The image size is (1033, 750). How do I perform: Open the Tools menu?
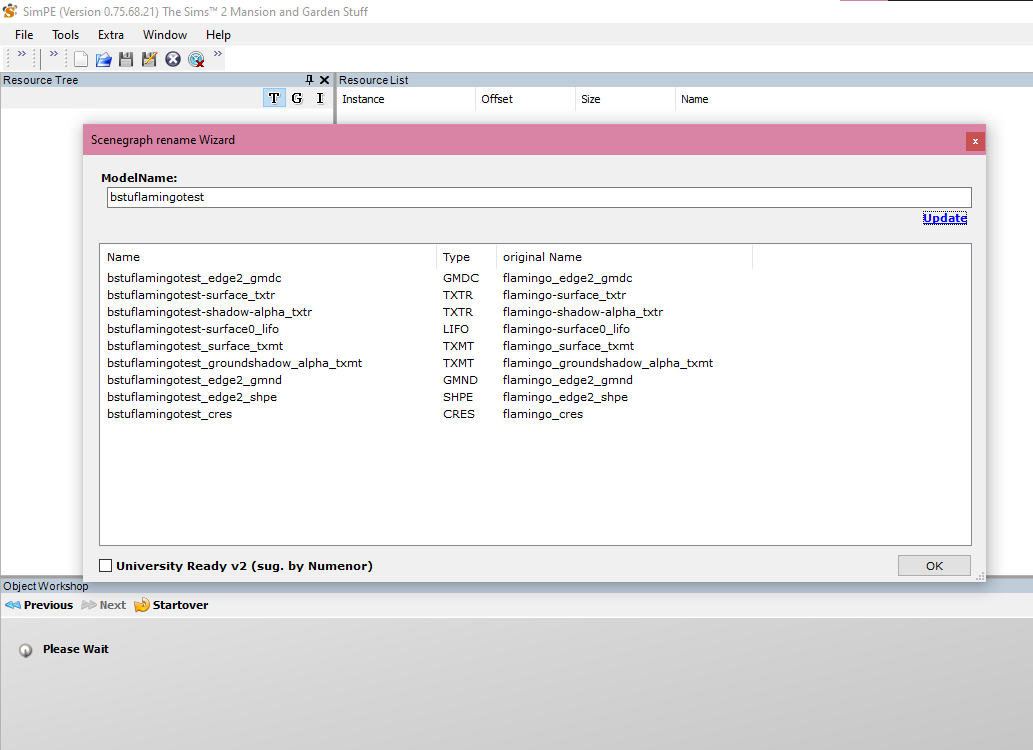click(x=65, y=35)
